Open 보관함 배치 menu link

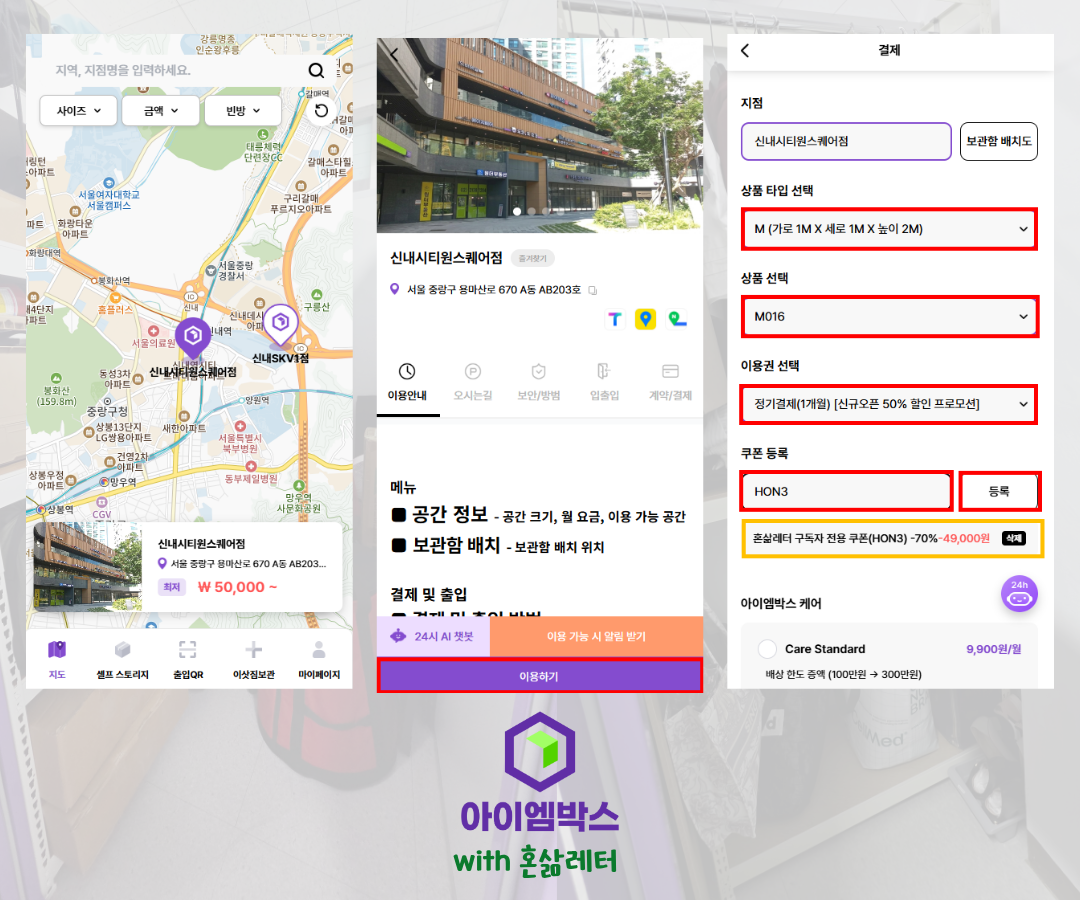tap(497, 545)
